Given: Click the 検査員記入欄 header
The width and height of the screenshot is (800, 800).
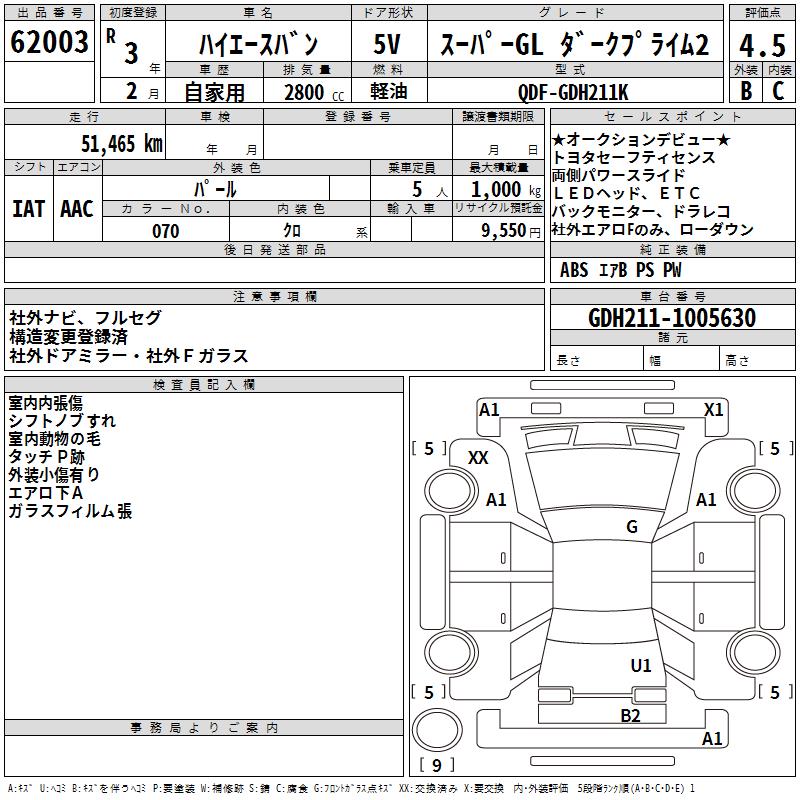Looking at the screenshot, I should click(x=204, y=385).
